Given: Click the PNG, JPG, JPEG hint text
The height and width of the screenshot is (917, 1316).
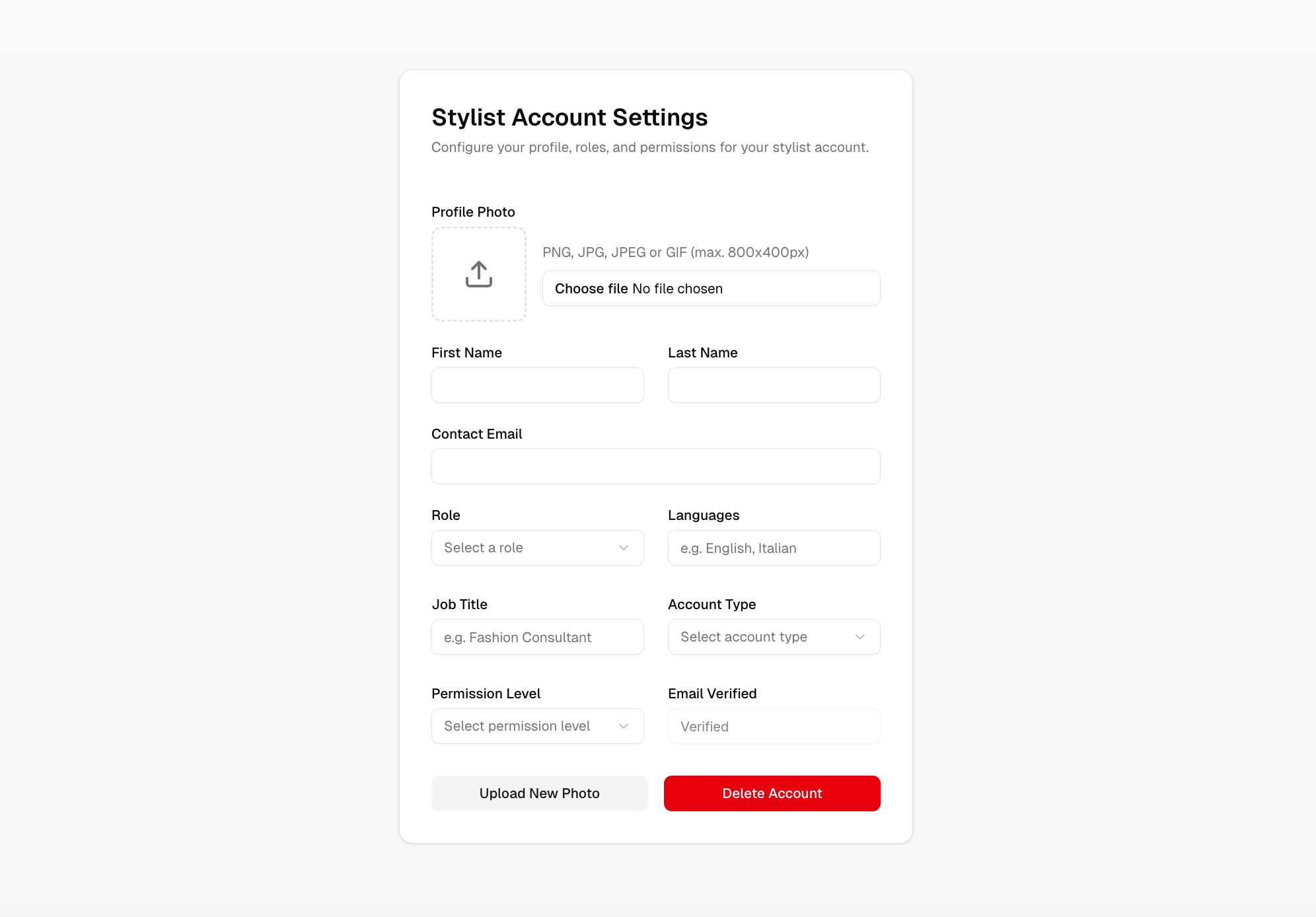Looking at the screenshot, I should click(675, 252).
